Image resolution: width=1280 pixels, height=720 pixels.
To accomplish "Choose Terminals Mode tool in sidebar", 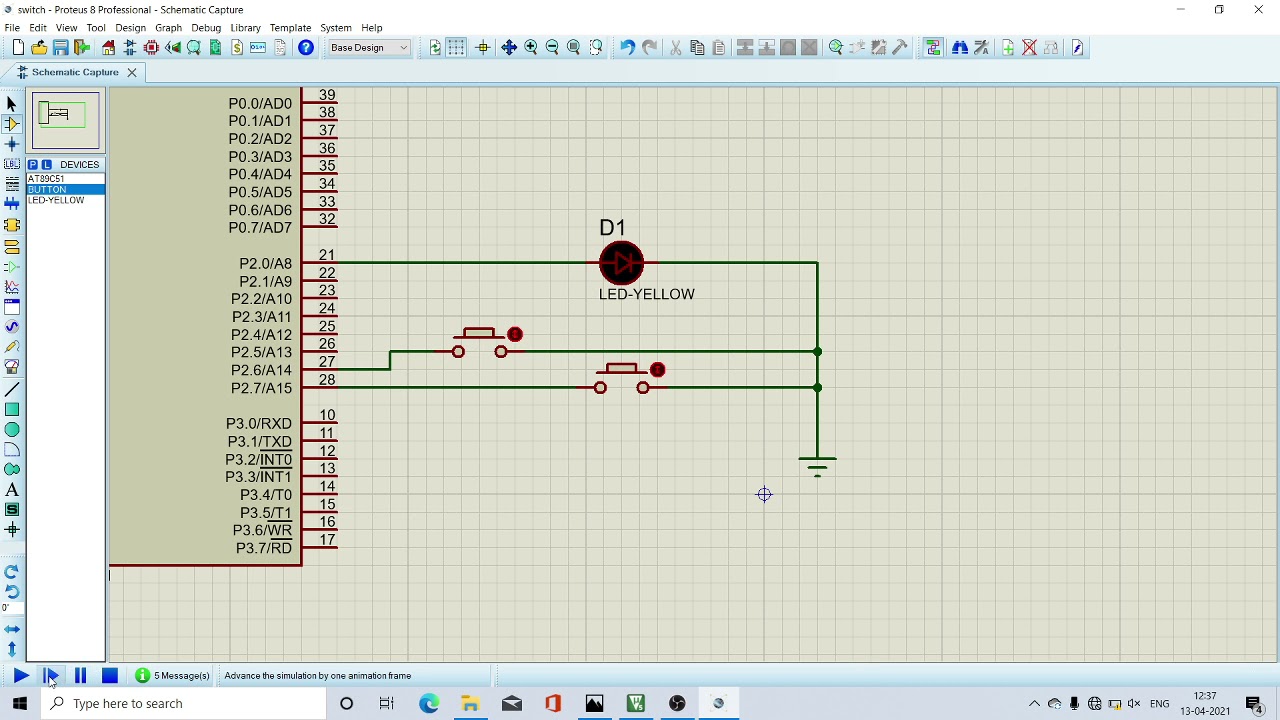I will pyautogui.click(x=12, y=246).
